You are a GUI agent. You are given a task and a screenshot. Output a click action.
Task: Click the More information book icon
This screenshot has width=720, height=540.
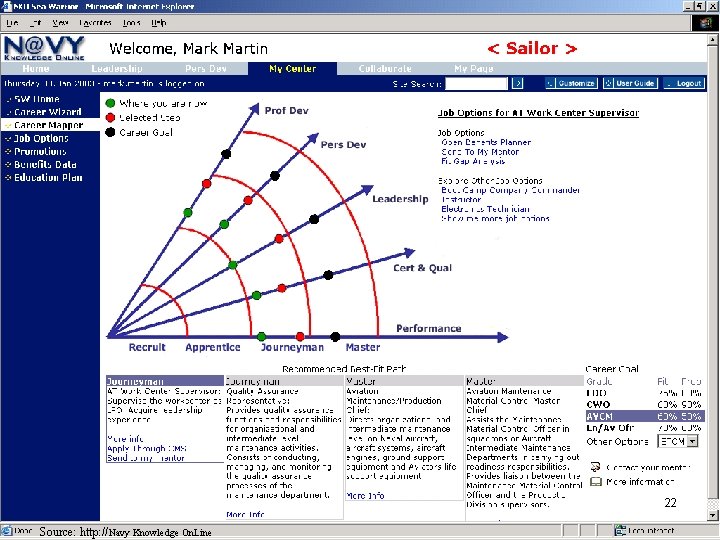[x=596, y=482]
